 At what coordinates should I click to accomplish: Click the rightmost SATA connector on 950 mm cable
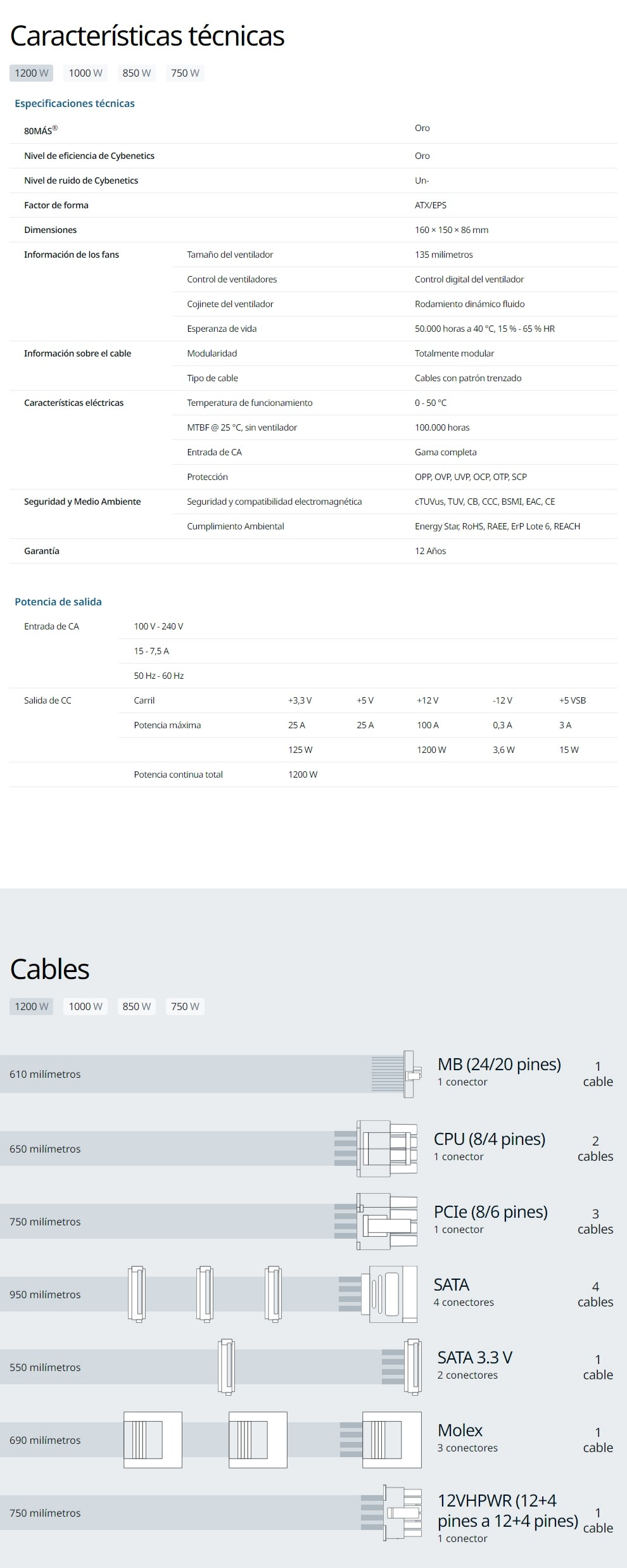[389, 1294]
